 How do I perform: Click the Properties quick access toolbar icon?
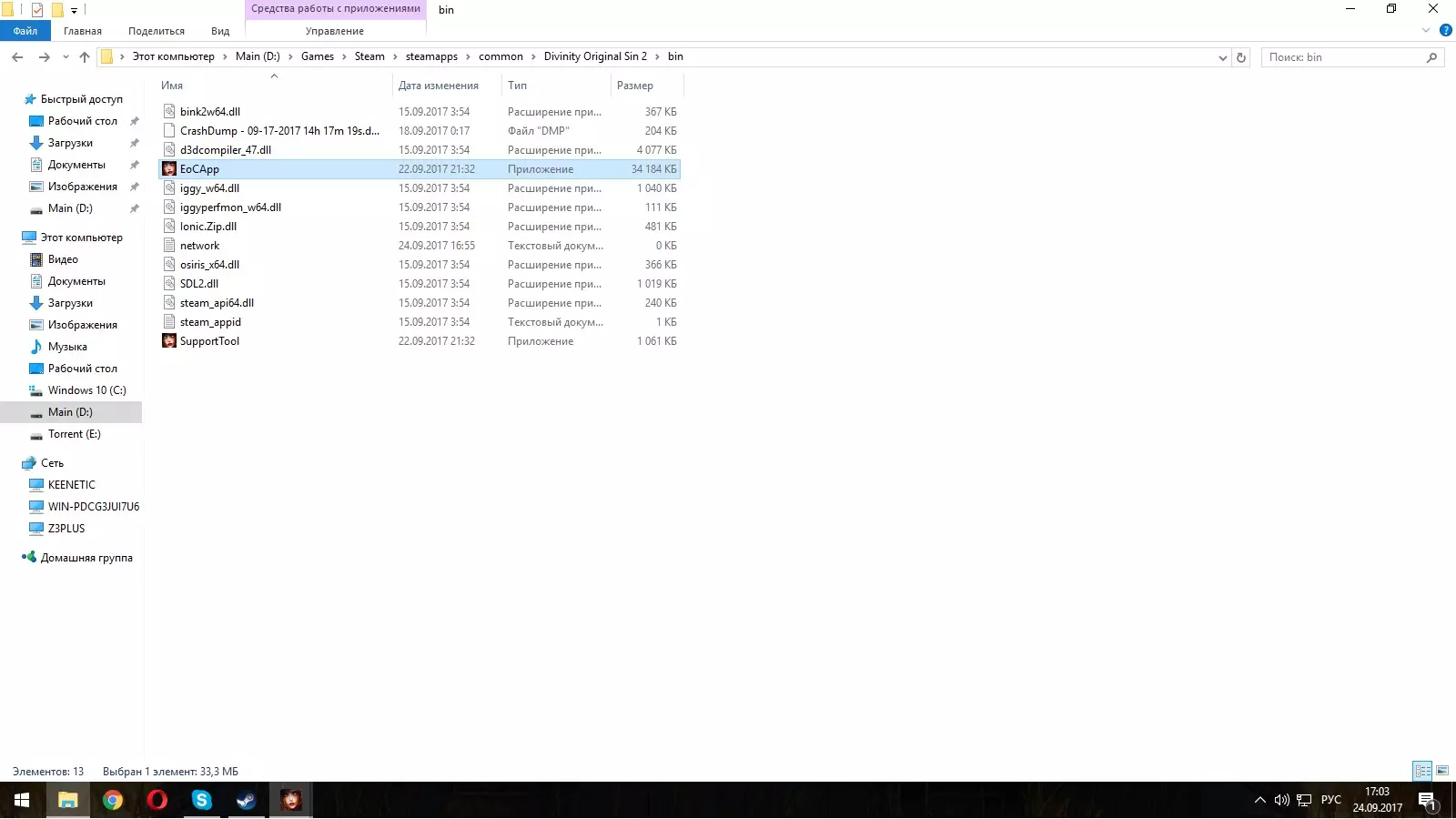[37, 10]
